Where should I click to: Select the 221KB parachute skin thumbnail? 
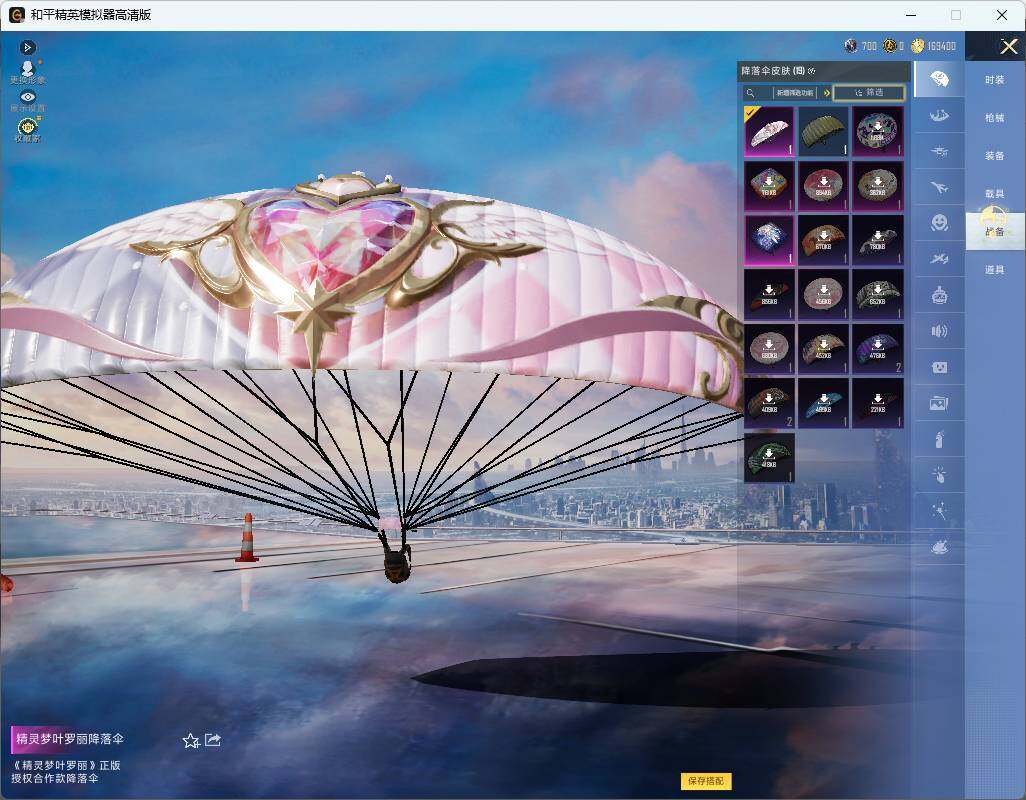click(878, 404)
